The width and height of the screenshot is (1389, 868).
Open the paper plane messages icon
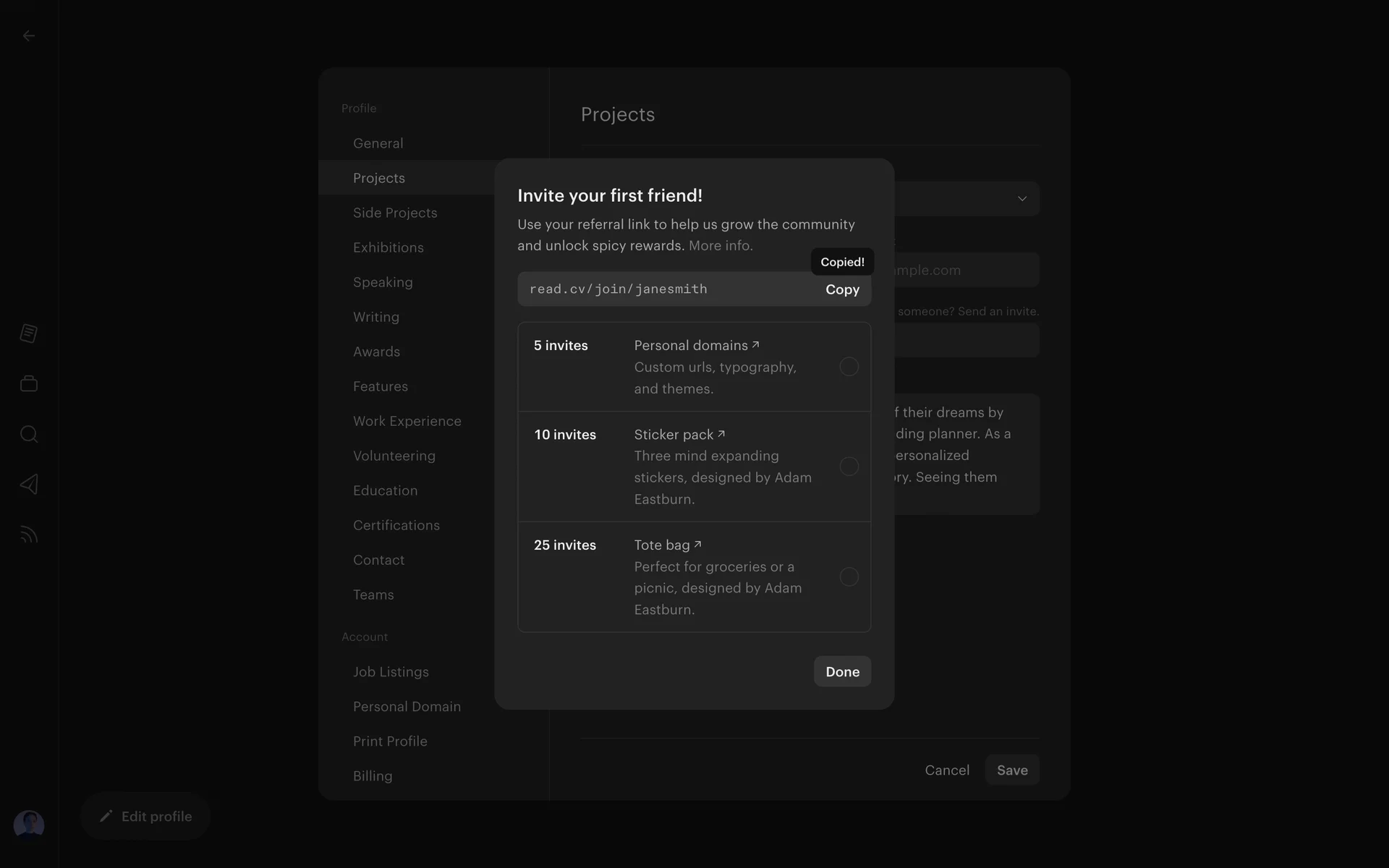pyautogui.click(x=29, y=484)
